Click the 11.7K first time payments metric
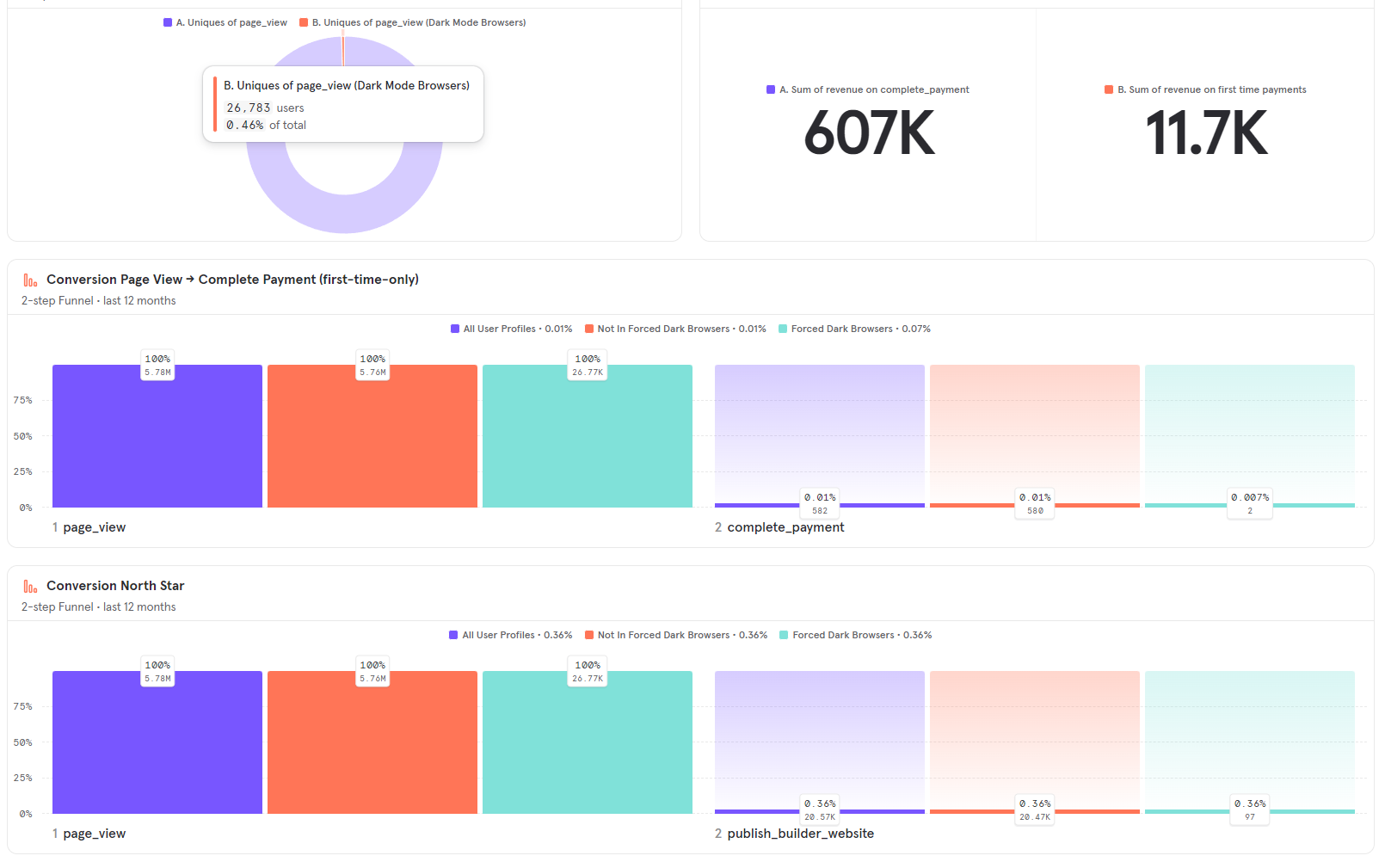Screen dimensions: 1385x868 tap(1206, 133)
